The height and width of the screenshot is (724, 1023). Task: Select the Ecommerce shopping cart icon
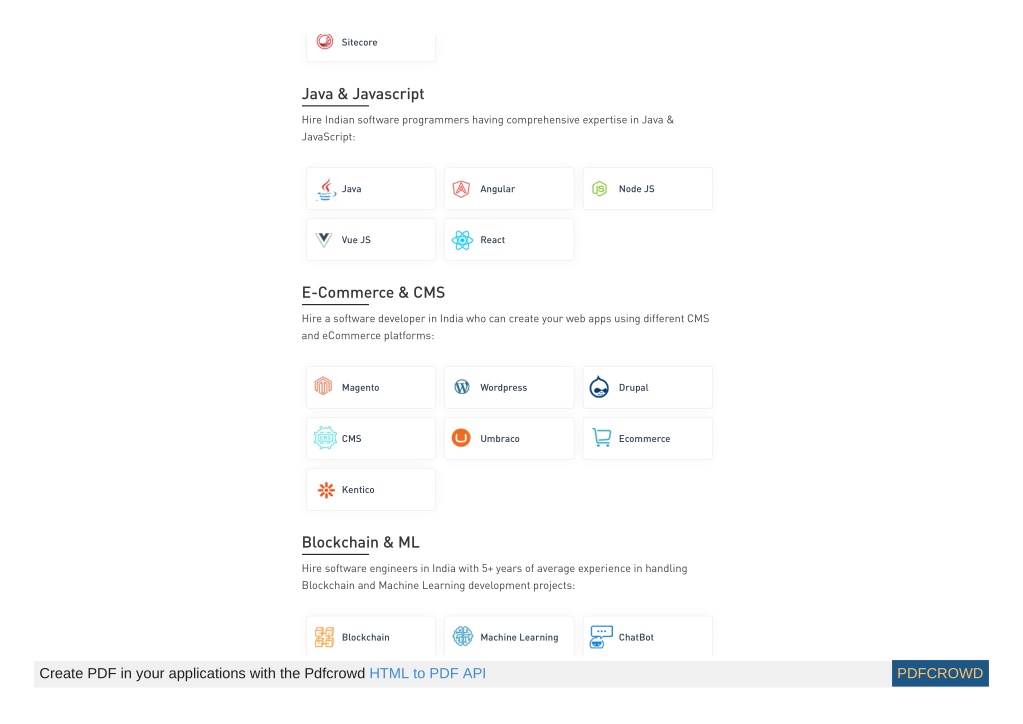pyautogui.click(x=601, y=438)
